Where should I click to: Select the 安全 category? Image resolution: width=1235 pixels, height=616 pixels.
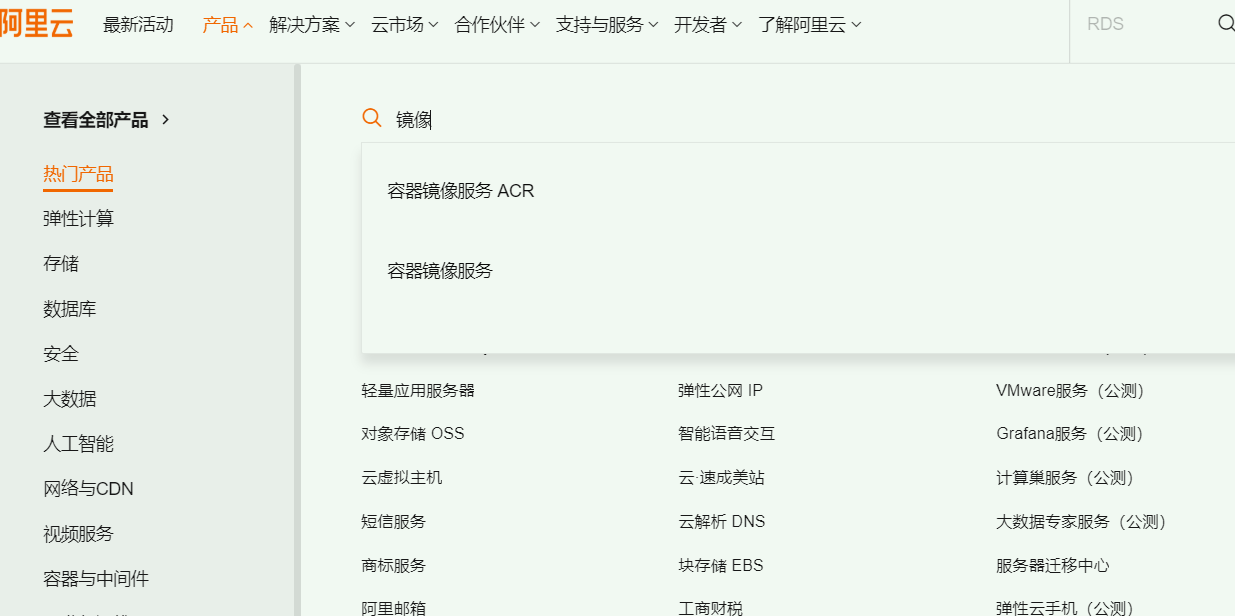tap(61, 354)
